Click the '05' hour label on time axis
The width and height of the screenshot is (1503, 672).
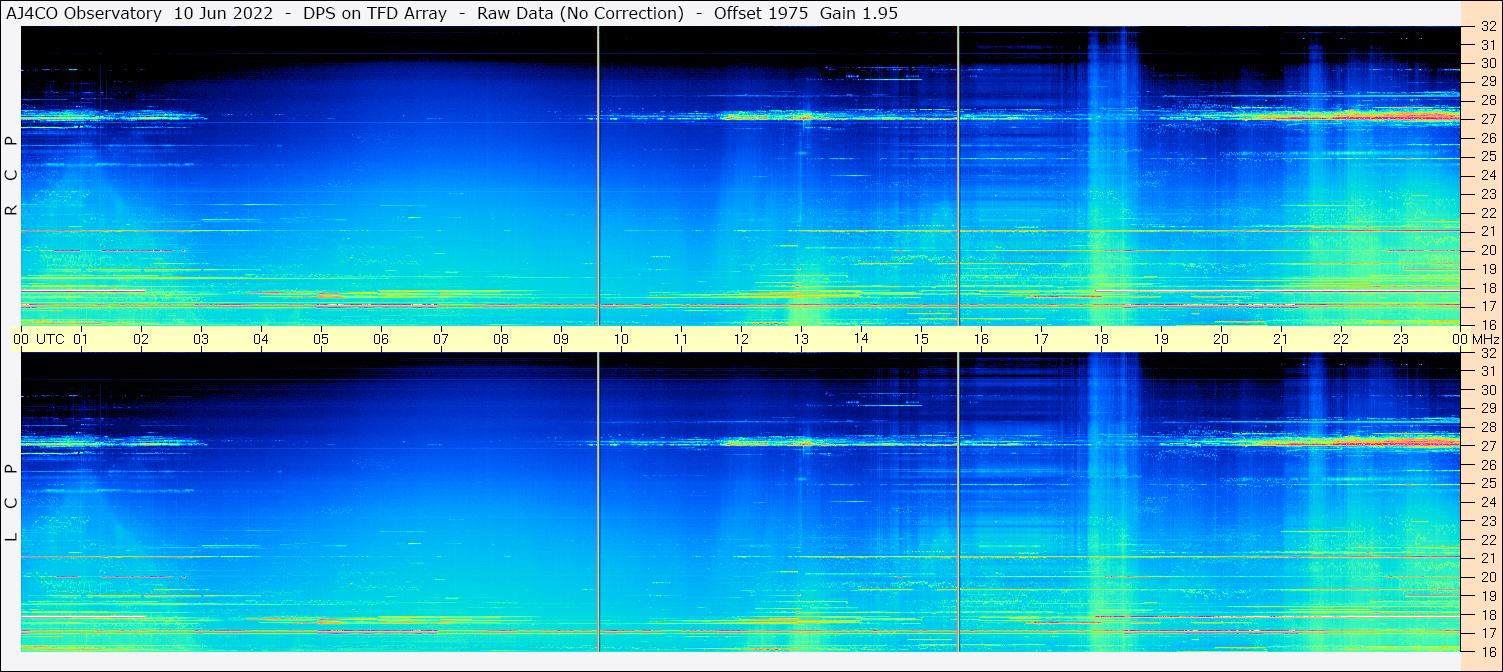pos(321,339)
